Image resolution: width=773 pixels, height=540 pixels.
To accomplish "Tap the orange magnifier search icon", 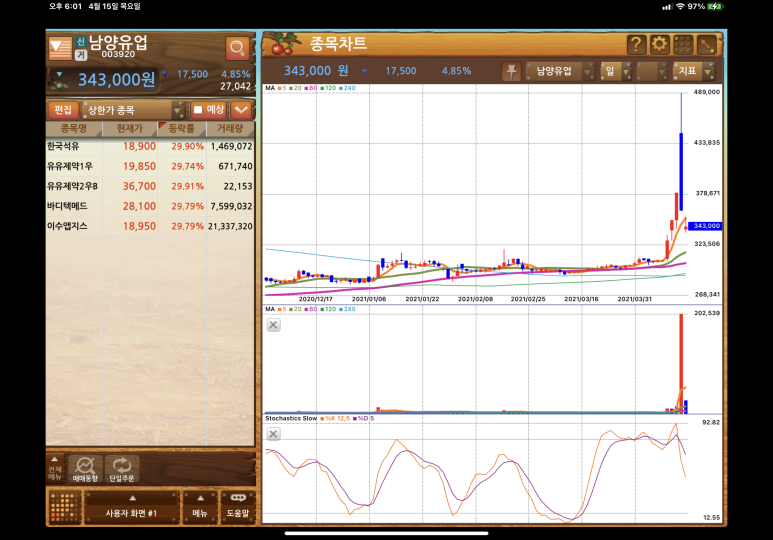I will pyautogui.click(x=237, y=48).
